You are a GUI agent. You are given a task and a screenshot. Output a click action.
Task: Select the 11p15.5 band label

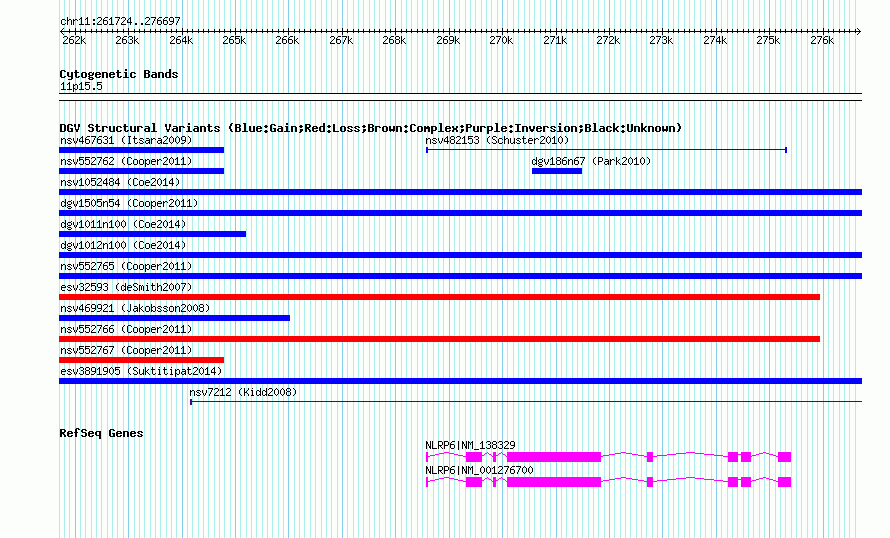[81, 86]
